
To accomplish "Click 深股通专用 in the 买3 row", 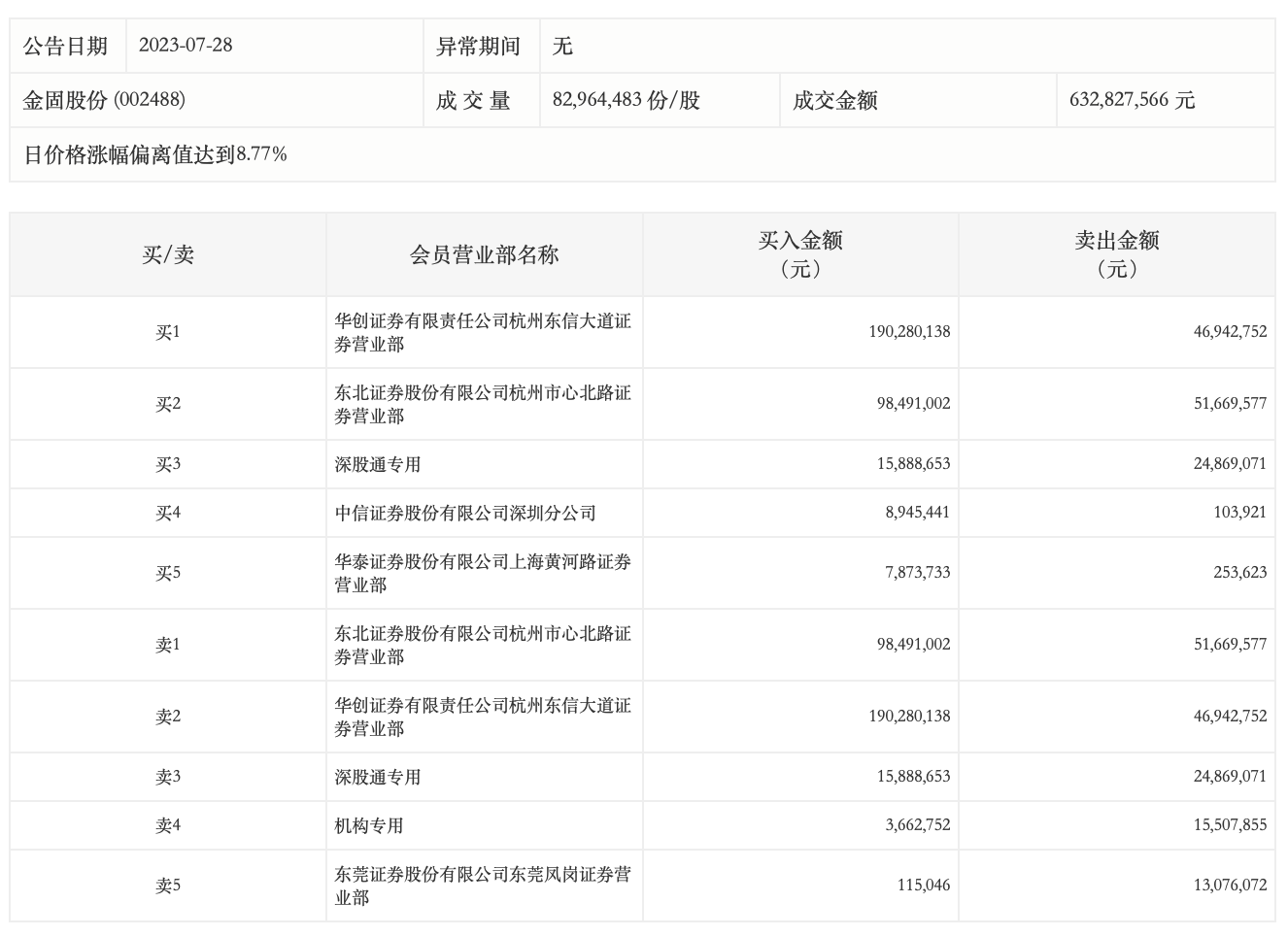I will [378, 464].
